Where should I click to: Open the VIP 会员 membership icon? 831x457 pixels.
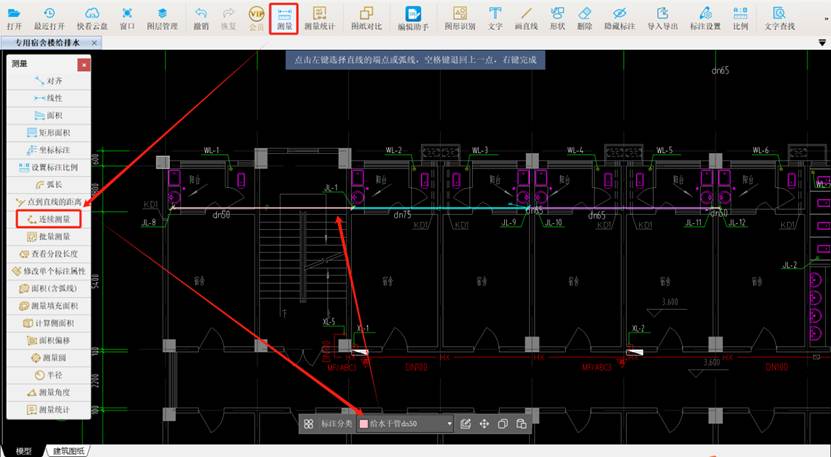[257, 18]
